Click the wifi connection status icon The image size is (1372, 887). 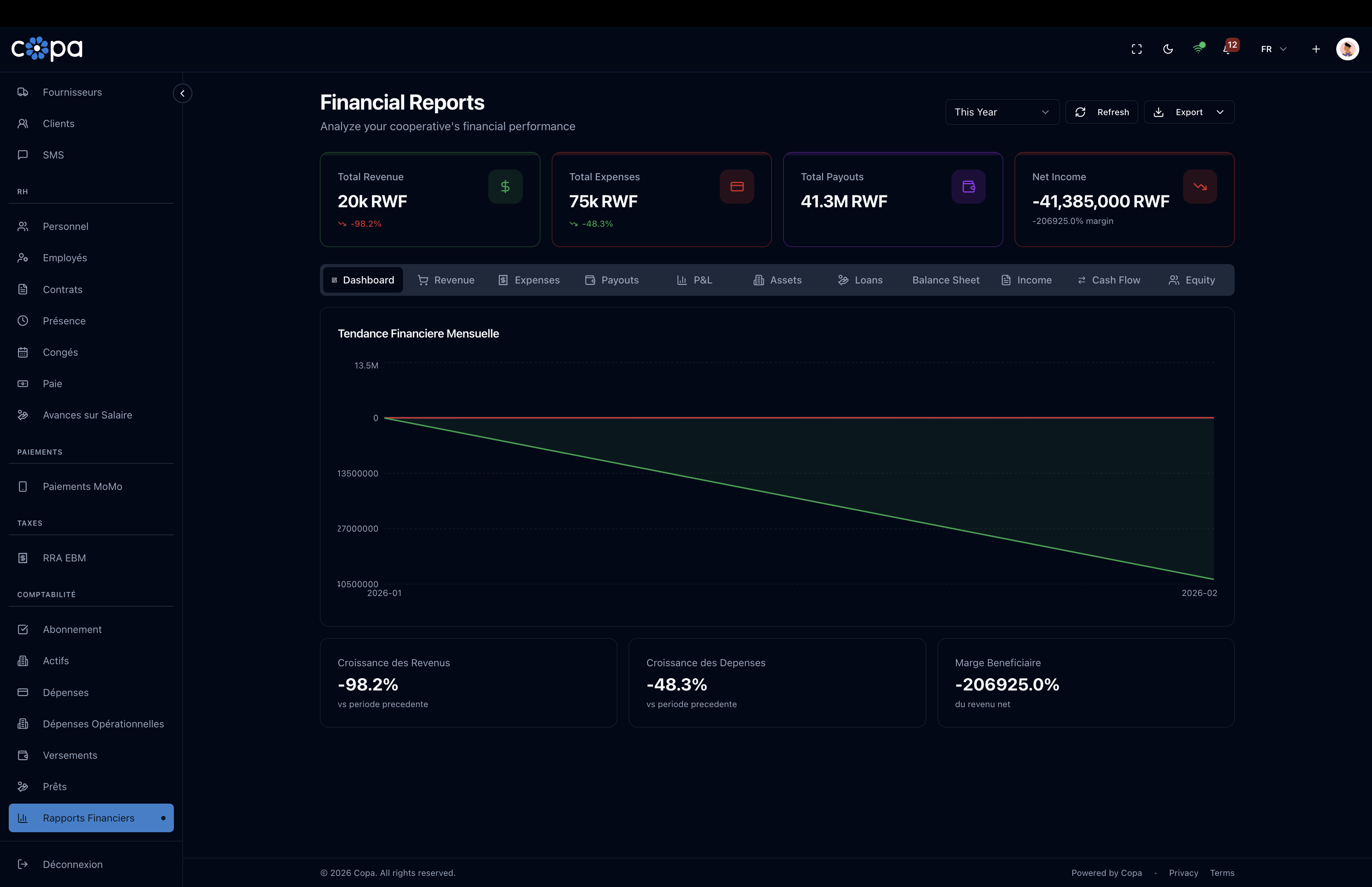coord(1198,49)
